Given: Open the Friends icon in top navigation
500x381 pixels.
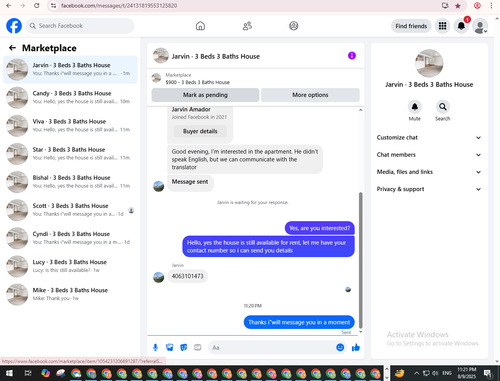Looking at the screenshot, I should pos(247,26).
